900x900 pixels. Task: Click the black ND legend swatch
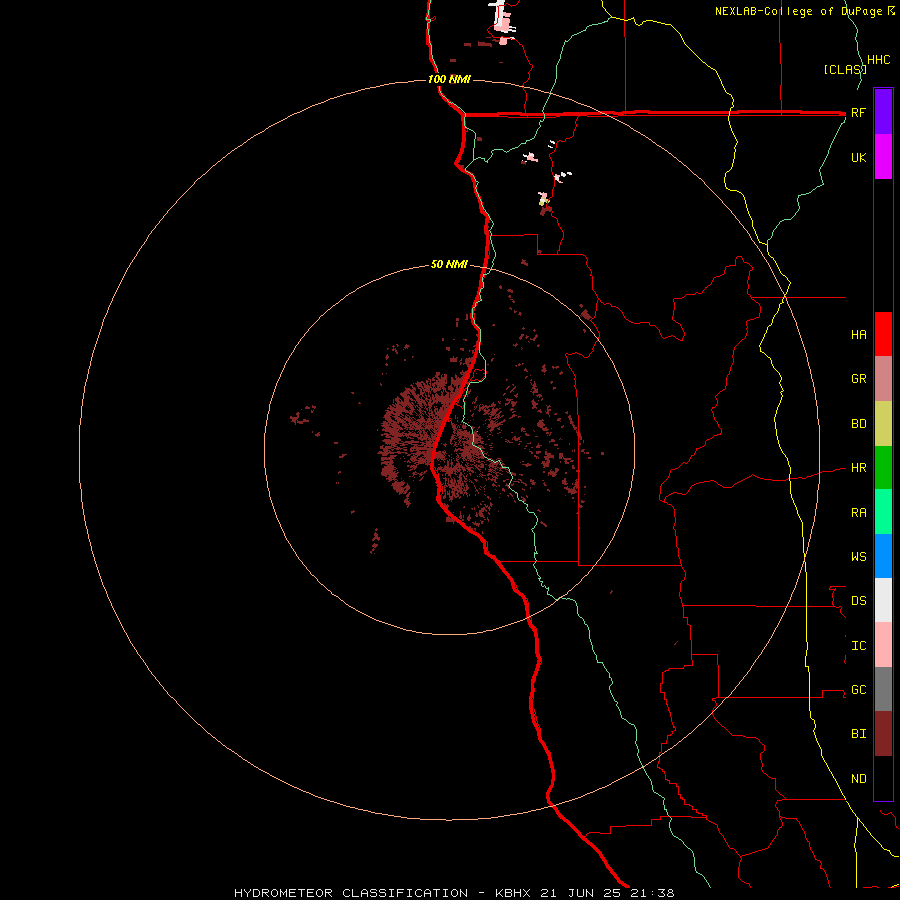883,778
